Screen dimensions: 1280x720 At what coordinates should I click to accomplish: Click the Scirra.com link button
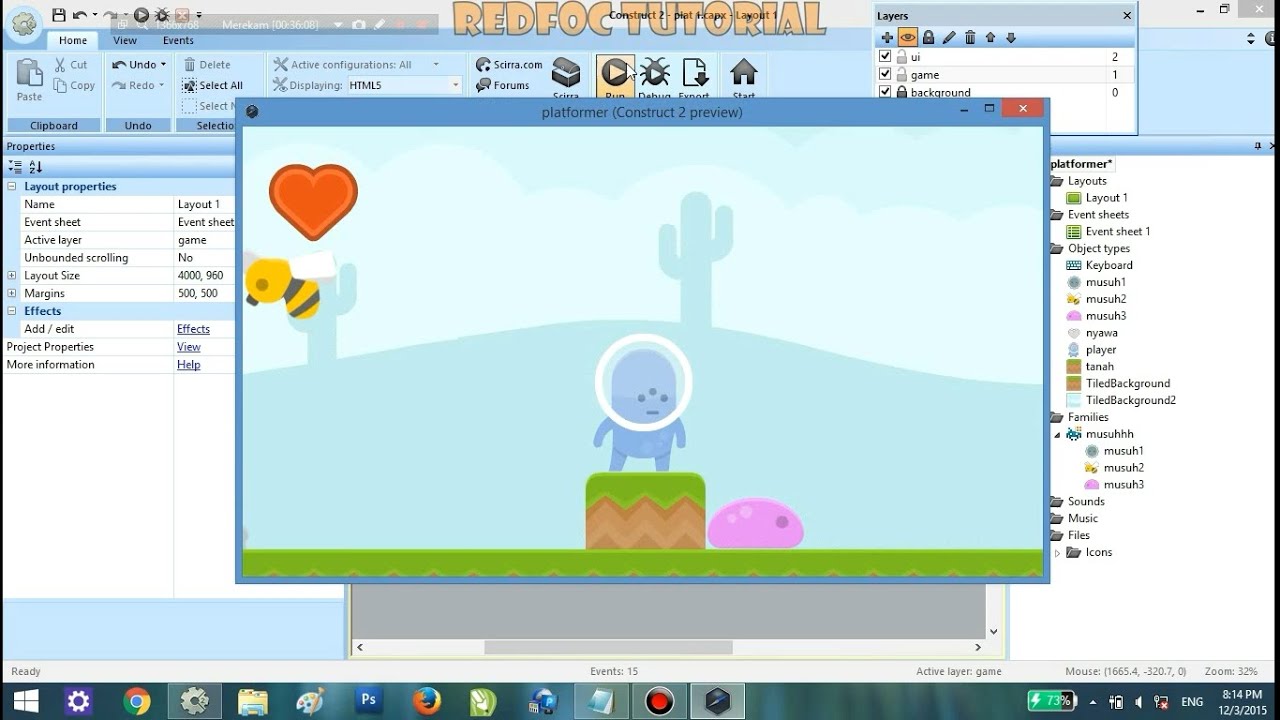click(x=509, y=64)
